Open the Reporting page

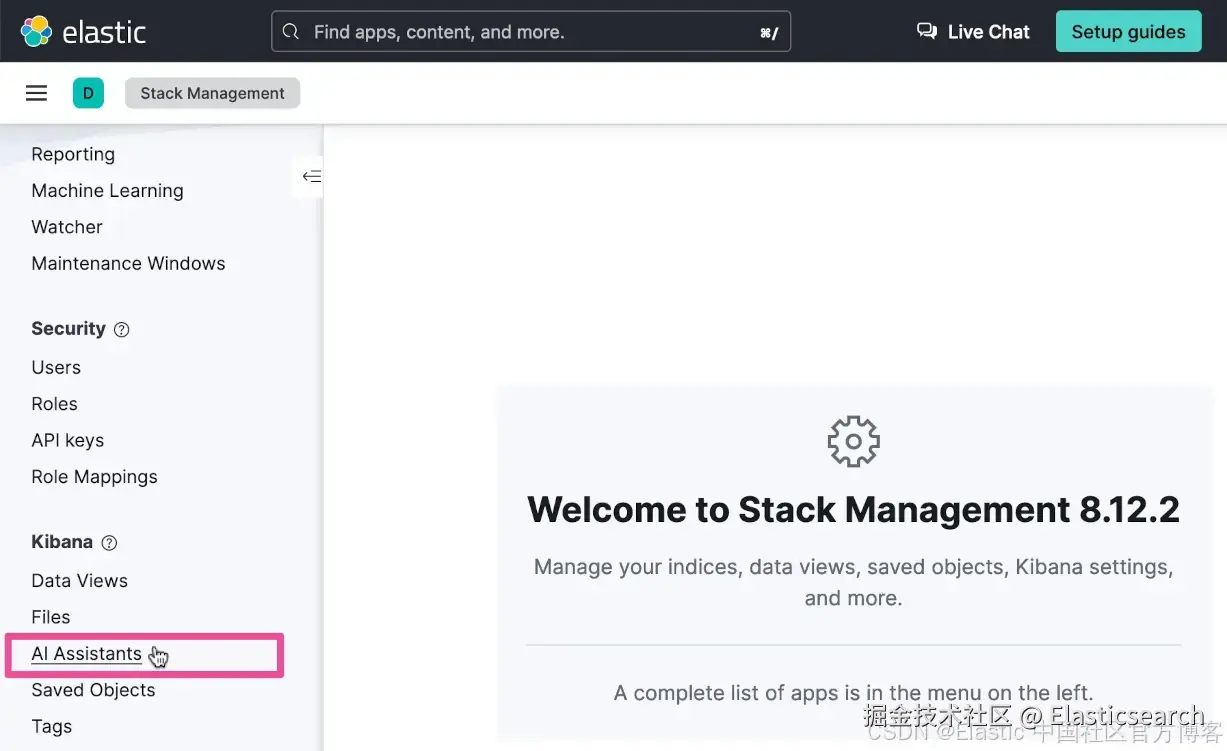point(73,154)
